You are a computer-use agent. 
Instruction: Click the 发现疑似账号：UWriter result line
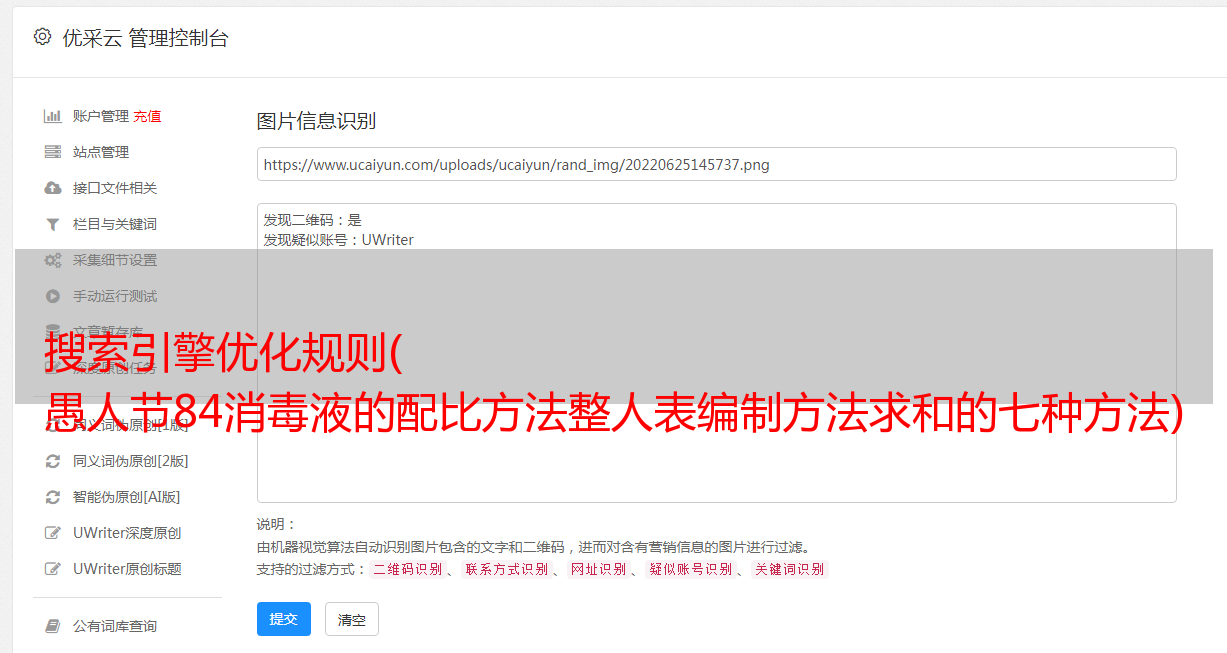click(x=338, y=240)
